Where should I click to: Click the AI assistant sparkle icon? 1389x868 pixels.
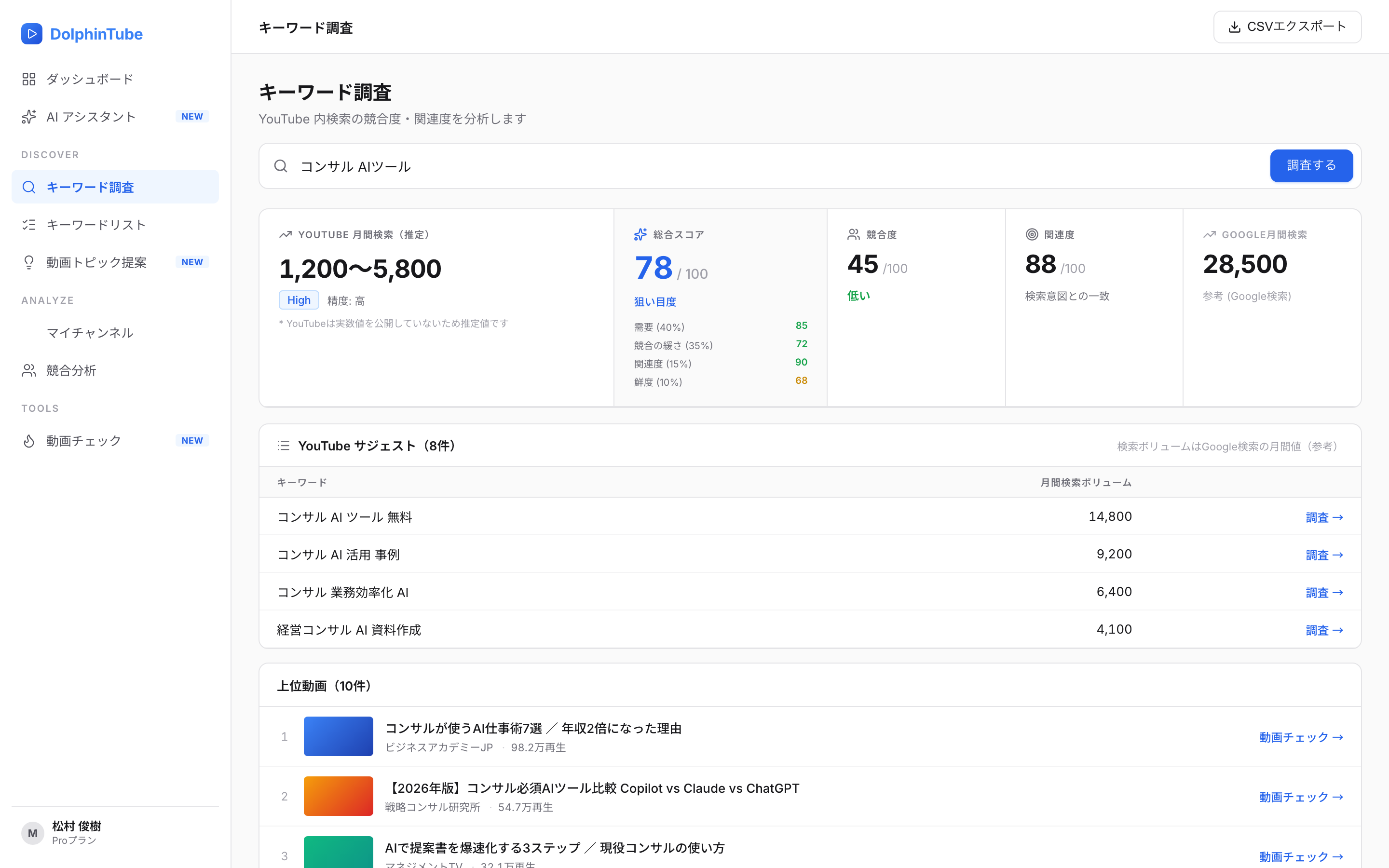pos(29,117)
